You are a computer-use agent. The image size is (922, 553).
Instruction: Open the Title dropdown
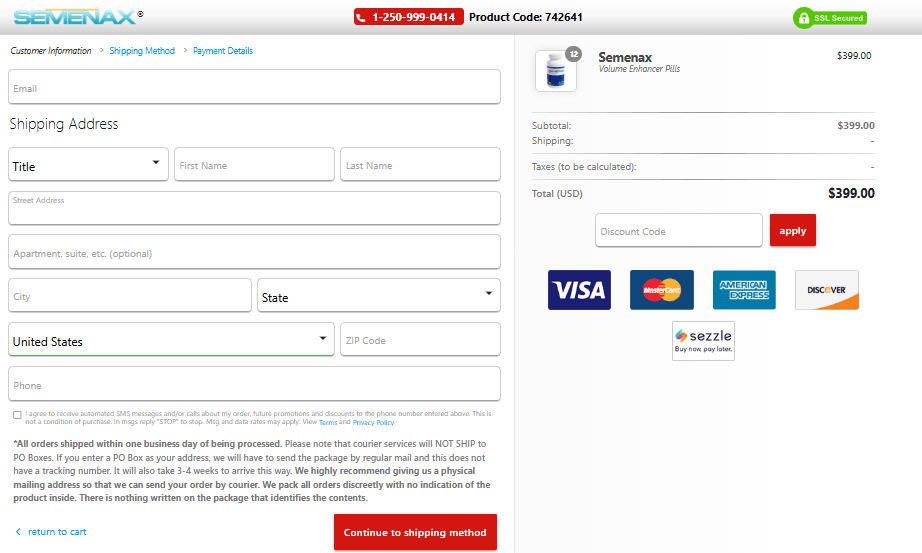[x=88, y=164]
